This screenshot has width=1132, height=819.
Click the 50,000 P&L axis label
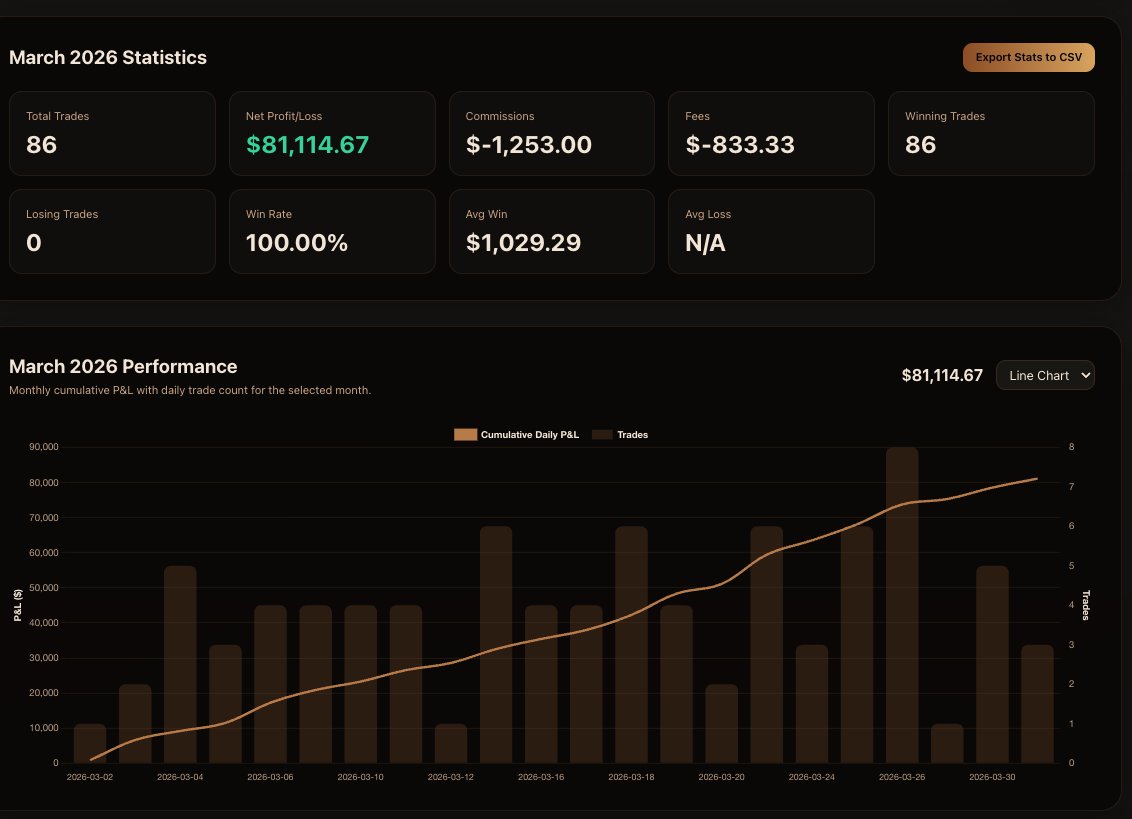tap(44, 588)
